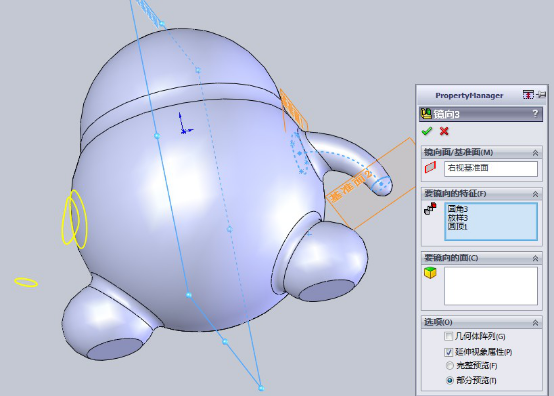
Task: Cancel the mirror with the red X
Action: point(444,131)
